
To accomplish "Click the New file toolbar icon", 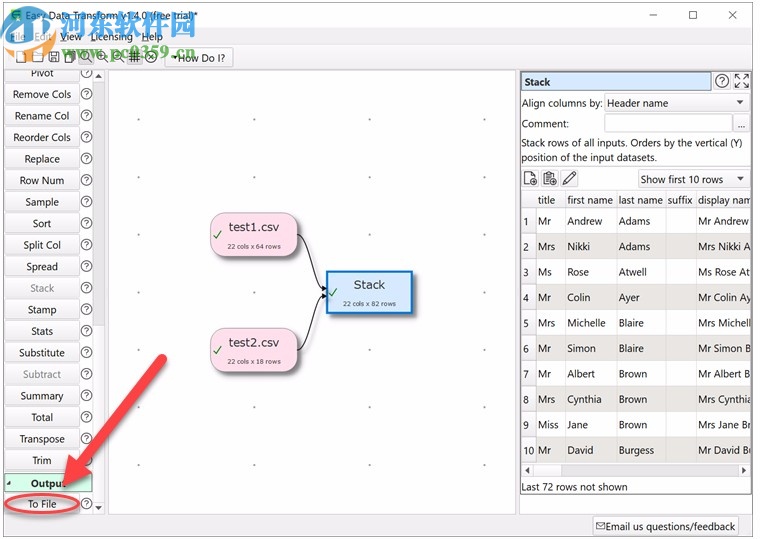I will (21, 57).
